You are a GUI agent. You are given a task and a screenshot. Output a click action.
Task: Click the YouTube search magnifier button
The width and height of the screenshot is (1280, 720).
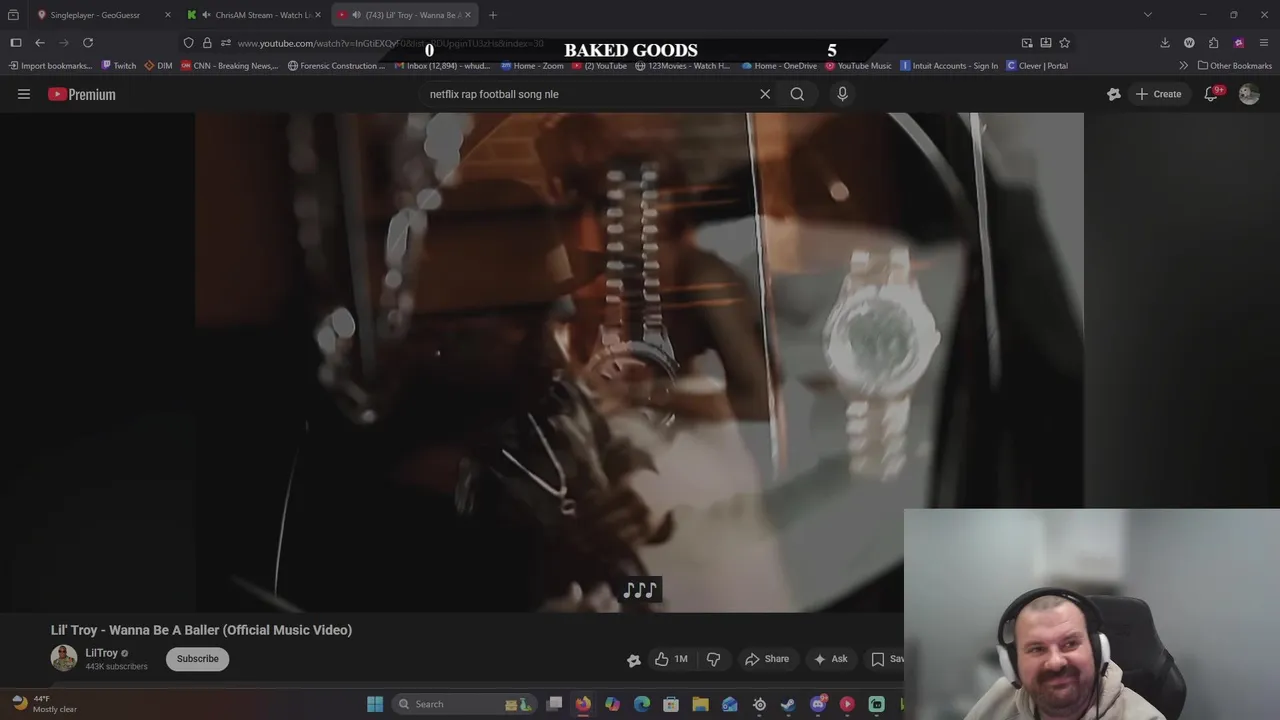[797, 94]
